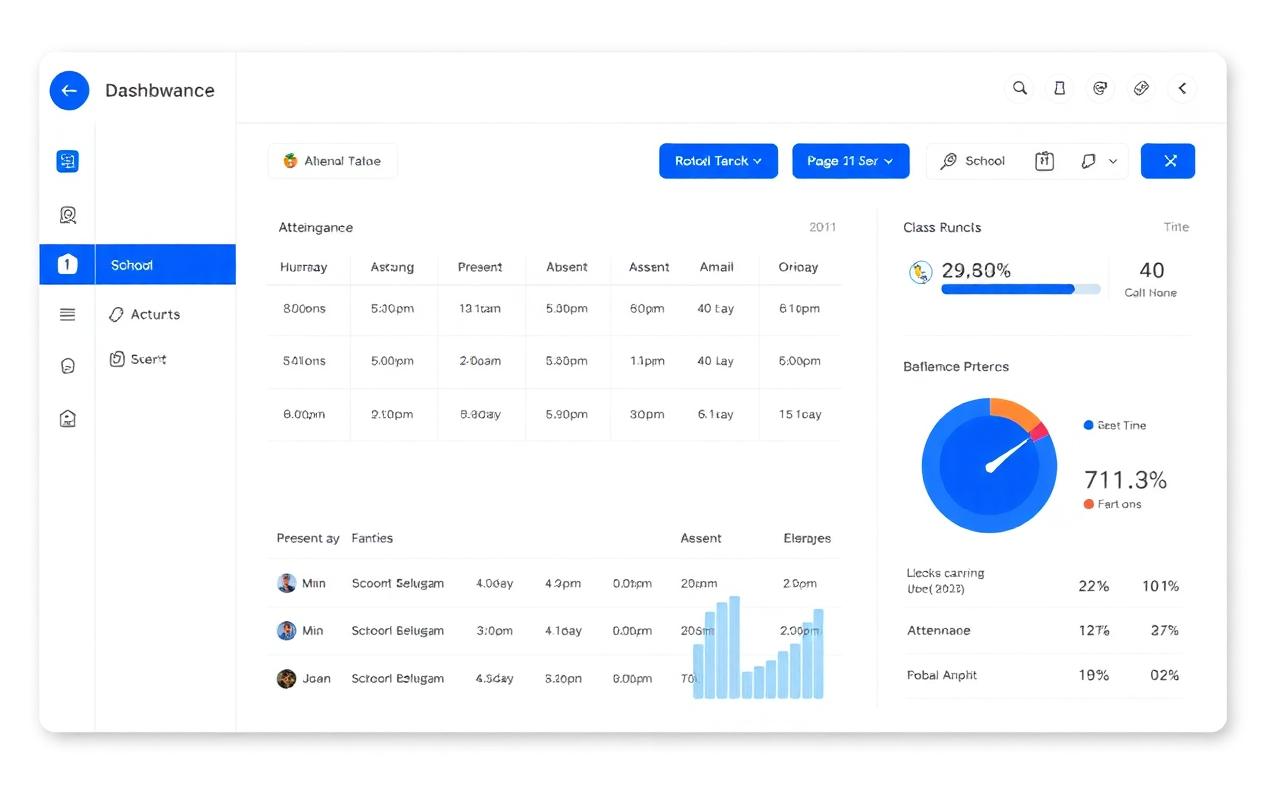This screenshot has width=1280, height=800.
Task: Click the Fart ons orange legend dot
Action: pyautogui.click(x=1088, y=504)
